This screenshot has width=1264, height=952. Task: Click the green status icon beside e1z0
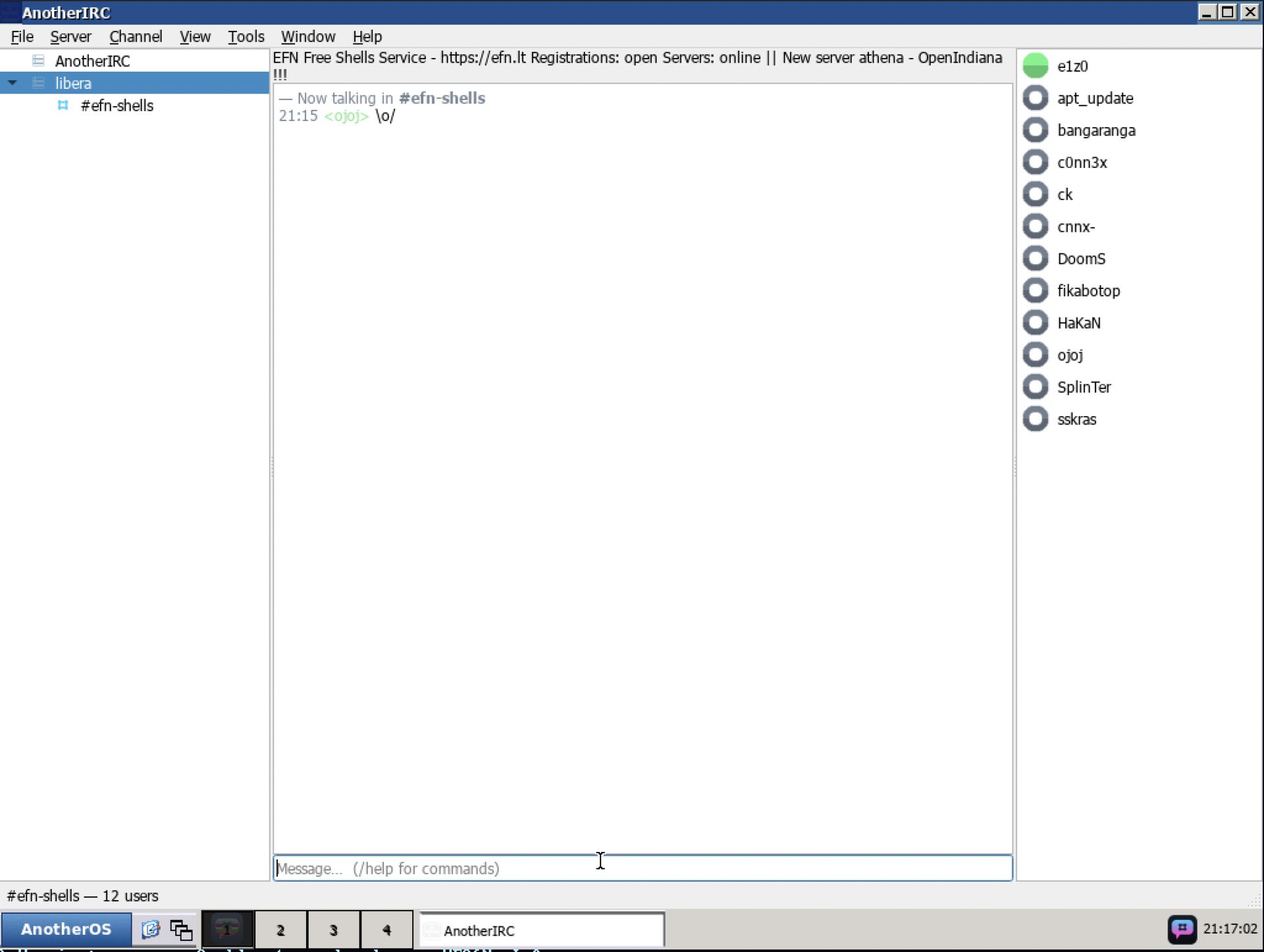click(x=1035, y=66)
